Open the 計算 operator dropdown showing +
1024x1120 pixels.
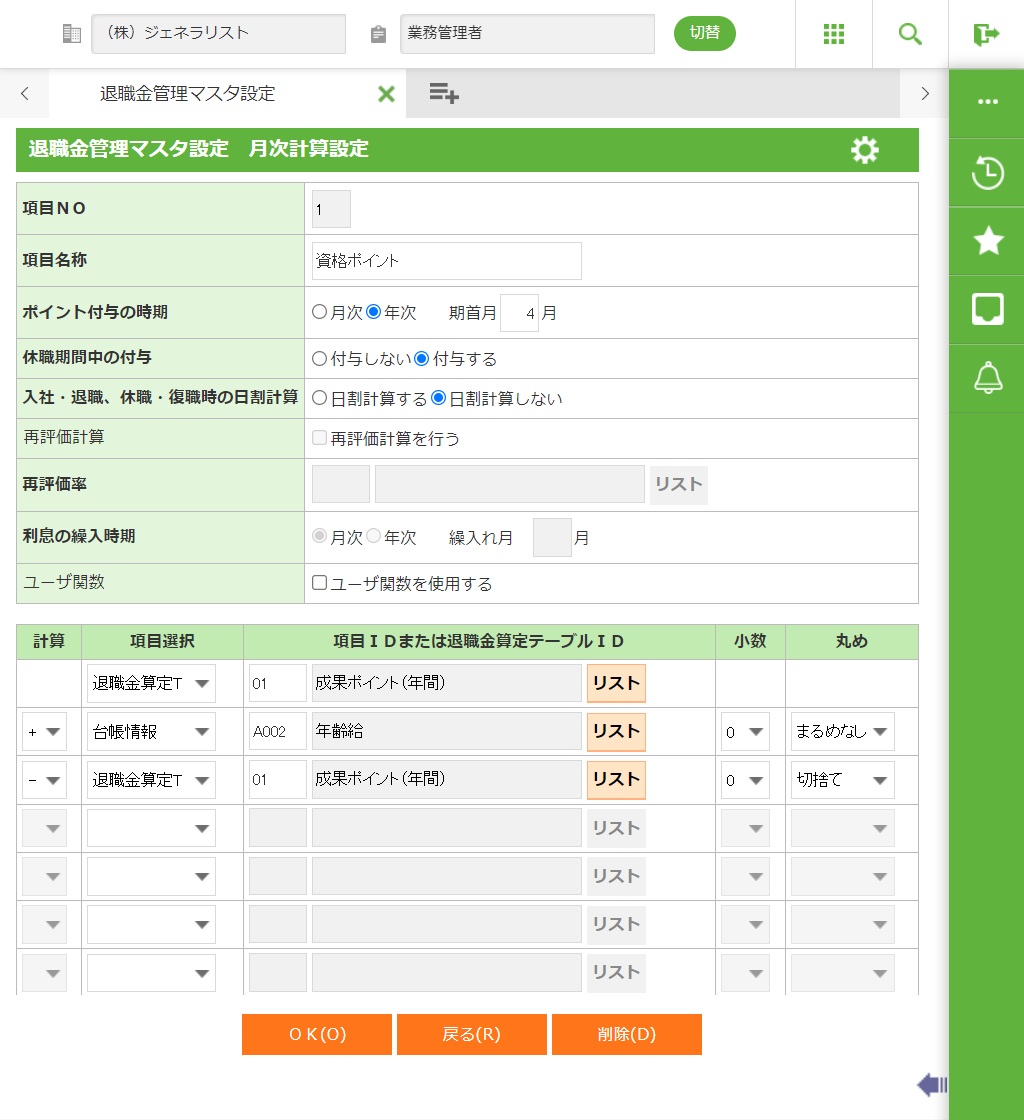(x=44, y=732)
